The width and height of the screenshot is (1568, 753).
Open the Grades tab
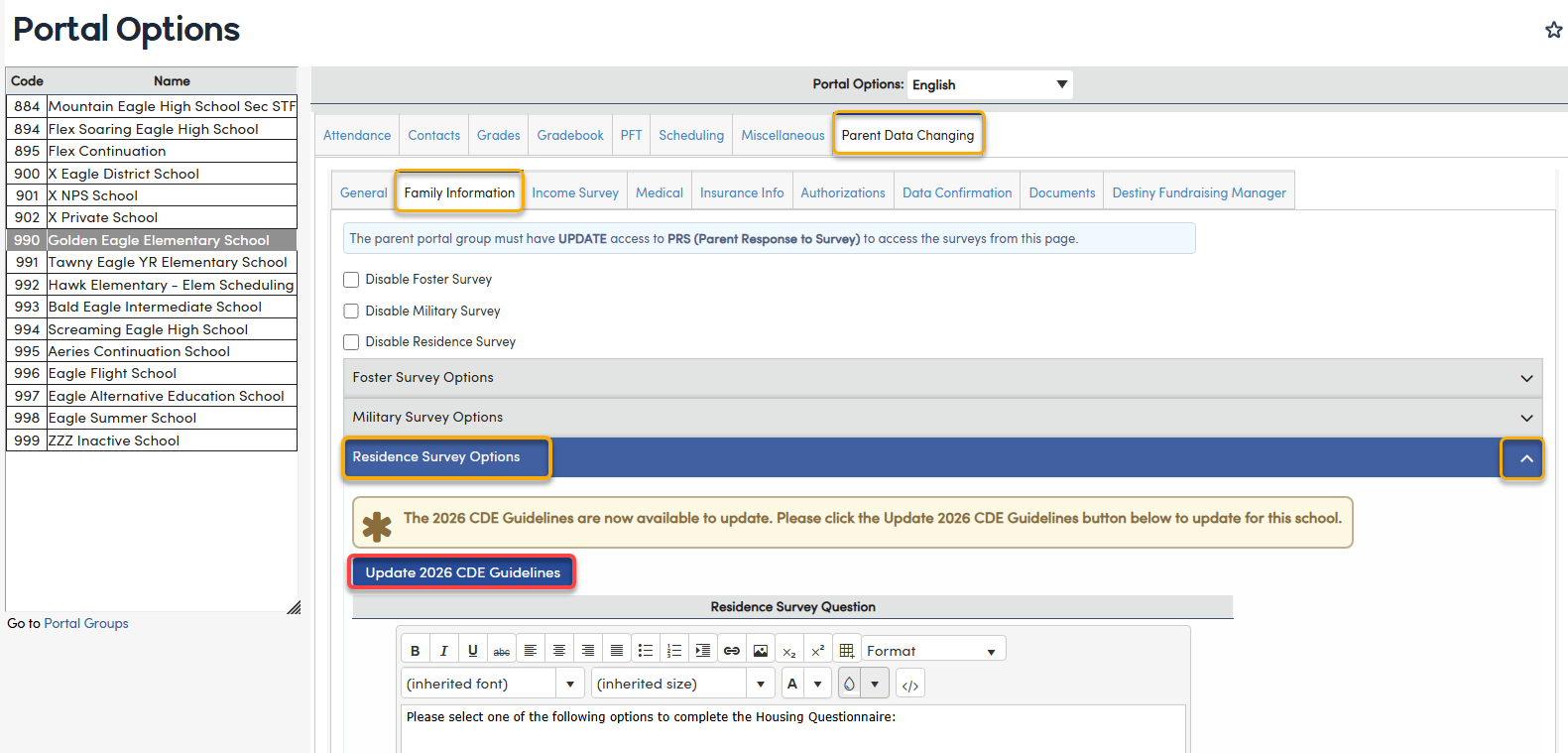click(499, 136)
